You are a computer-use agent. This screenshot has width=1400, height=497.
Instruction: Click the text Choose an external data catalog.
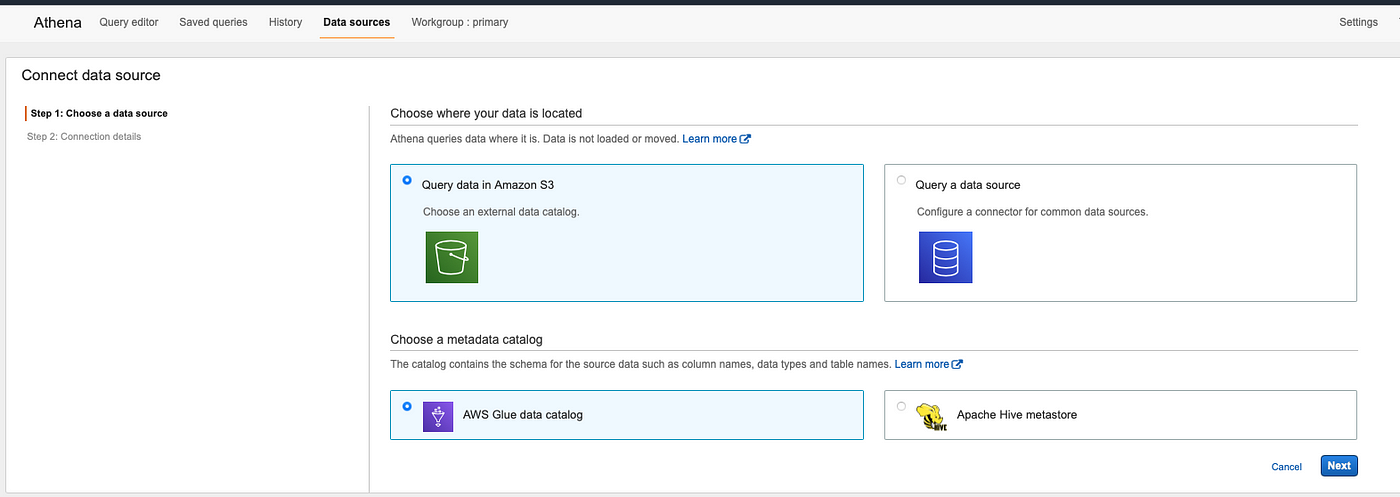501,212
